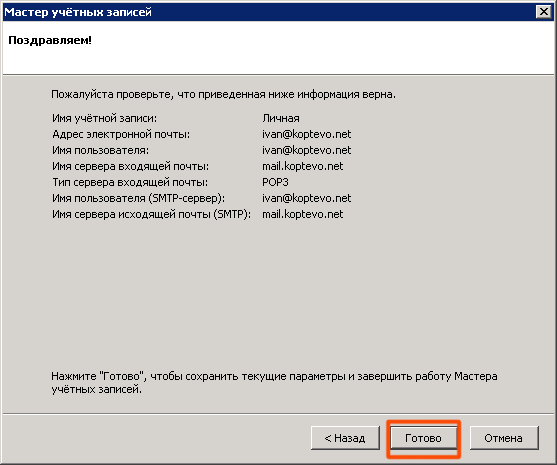This screenshot has height=465, width=557.
Task: Cancel the wizard with Отмена
Action: (x=504, y=438)
